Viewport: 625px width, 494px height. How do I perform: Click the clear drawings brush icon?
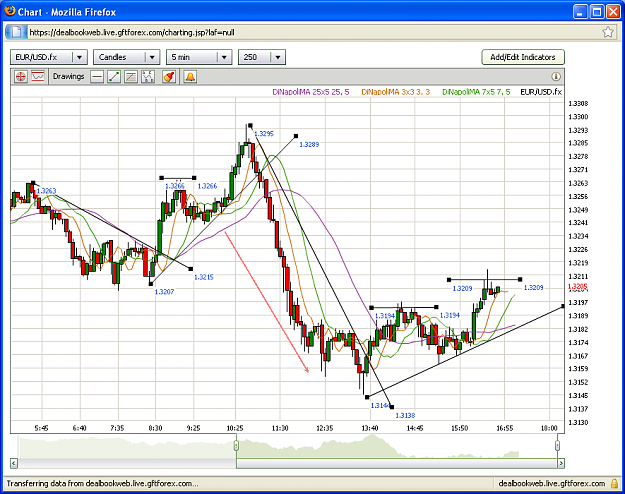pyautogui.click(x=169, y=77)
